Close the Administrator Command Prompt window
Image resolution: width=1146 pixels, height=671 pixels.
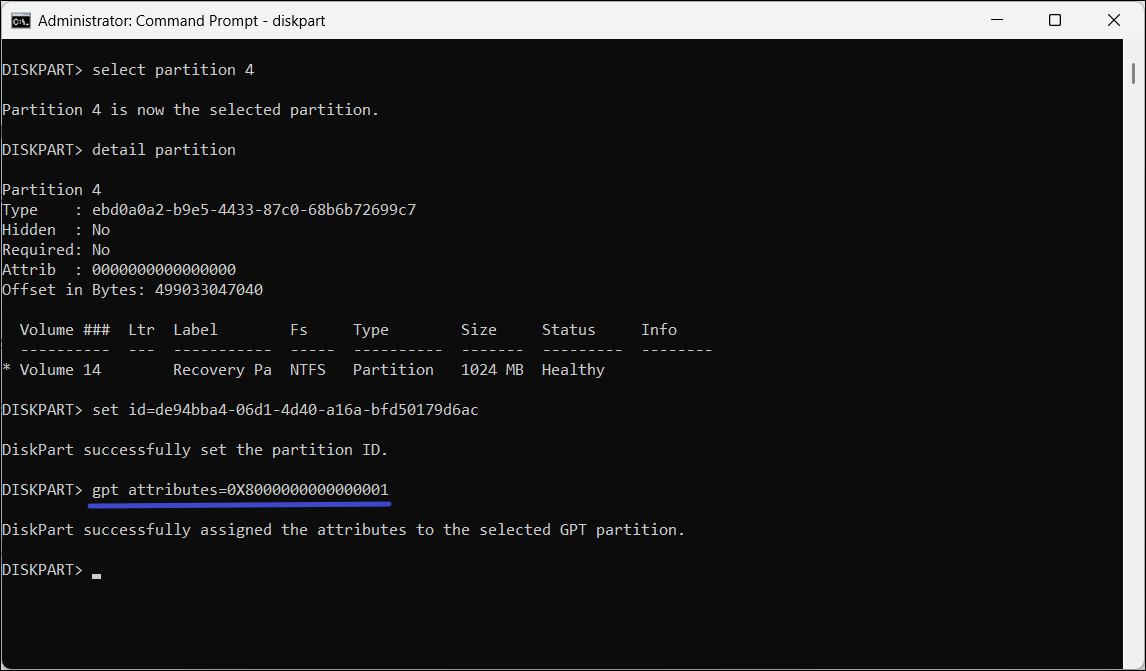1114,20
